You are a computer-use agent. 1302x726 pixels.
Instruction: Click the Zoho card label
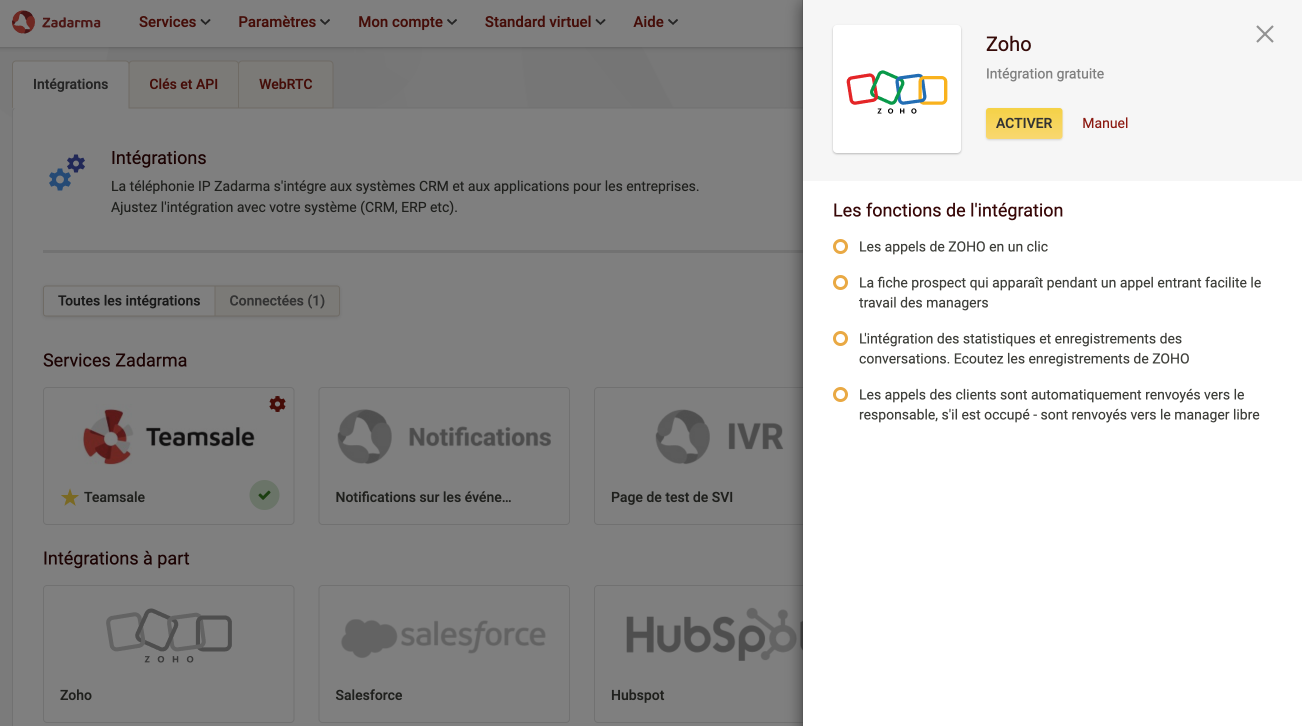click(x=76, y=695)
